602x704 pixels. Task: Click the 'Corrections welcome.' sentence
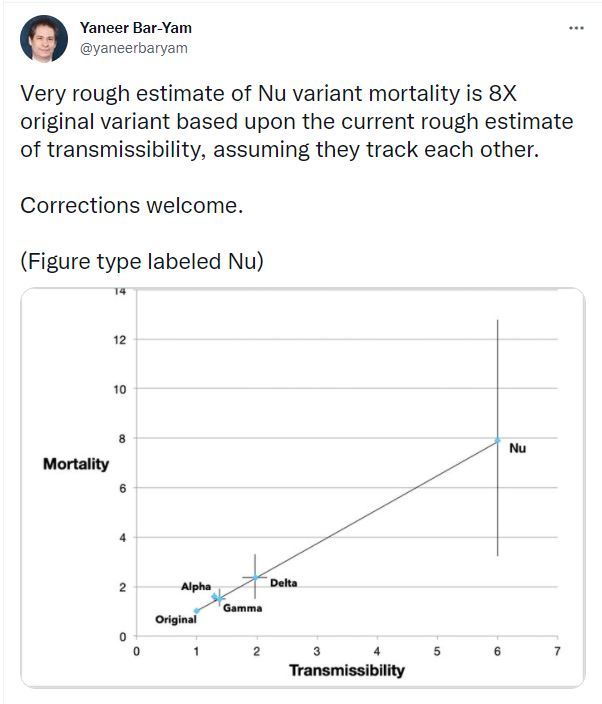(132, 205)
